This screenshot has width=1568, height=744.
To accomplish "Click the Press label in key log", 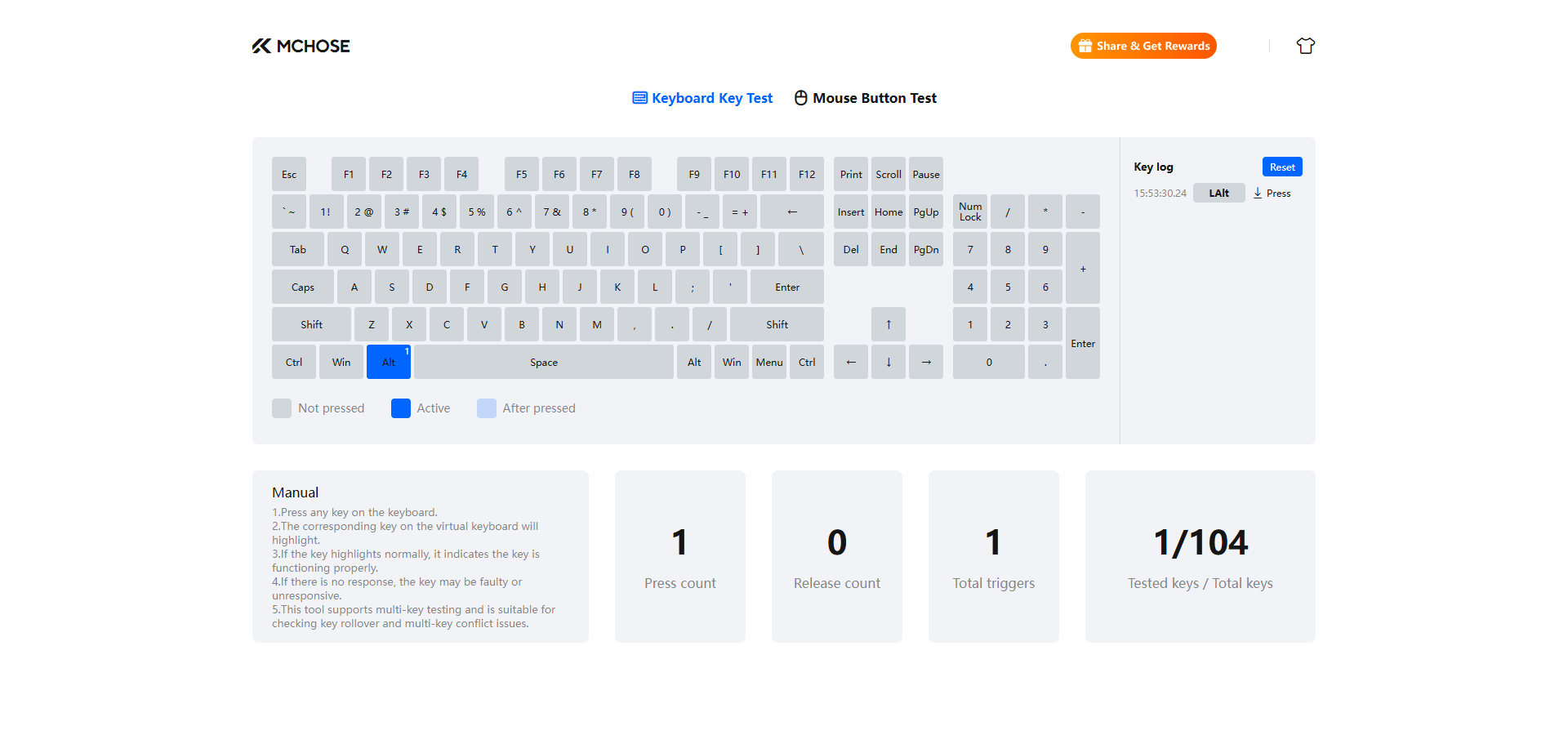I will click(1278, 194).
